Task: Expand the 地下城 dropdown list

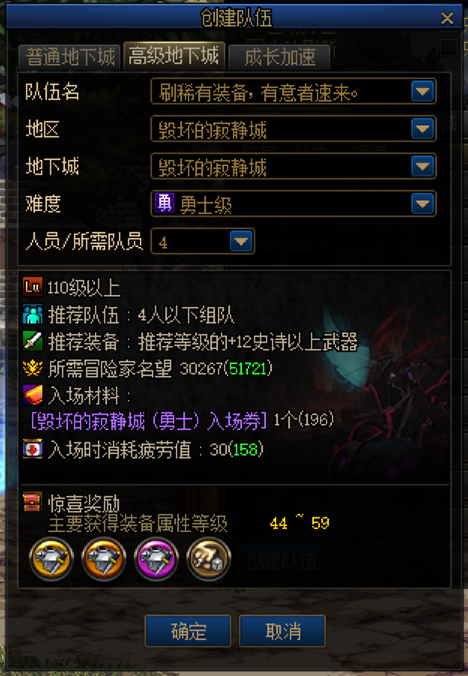Action: tap(422, 166)
